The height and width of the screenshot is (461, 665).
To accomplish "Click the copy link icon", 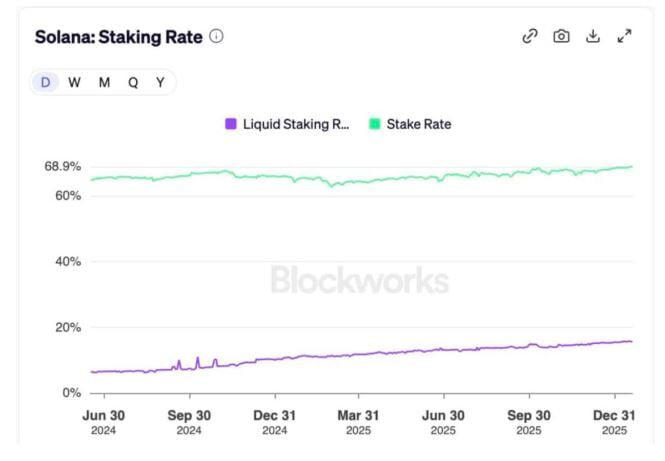I will point(530,36).
